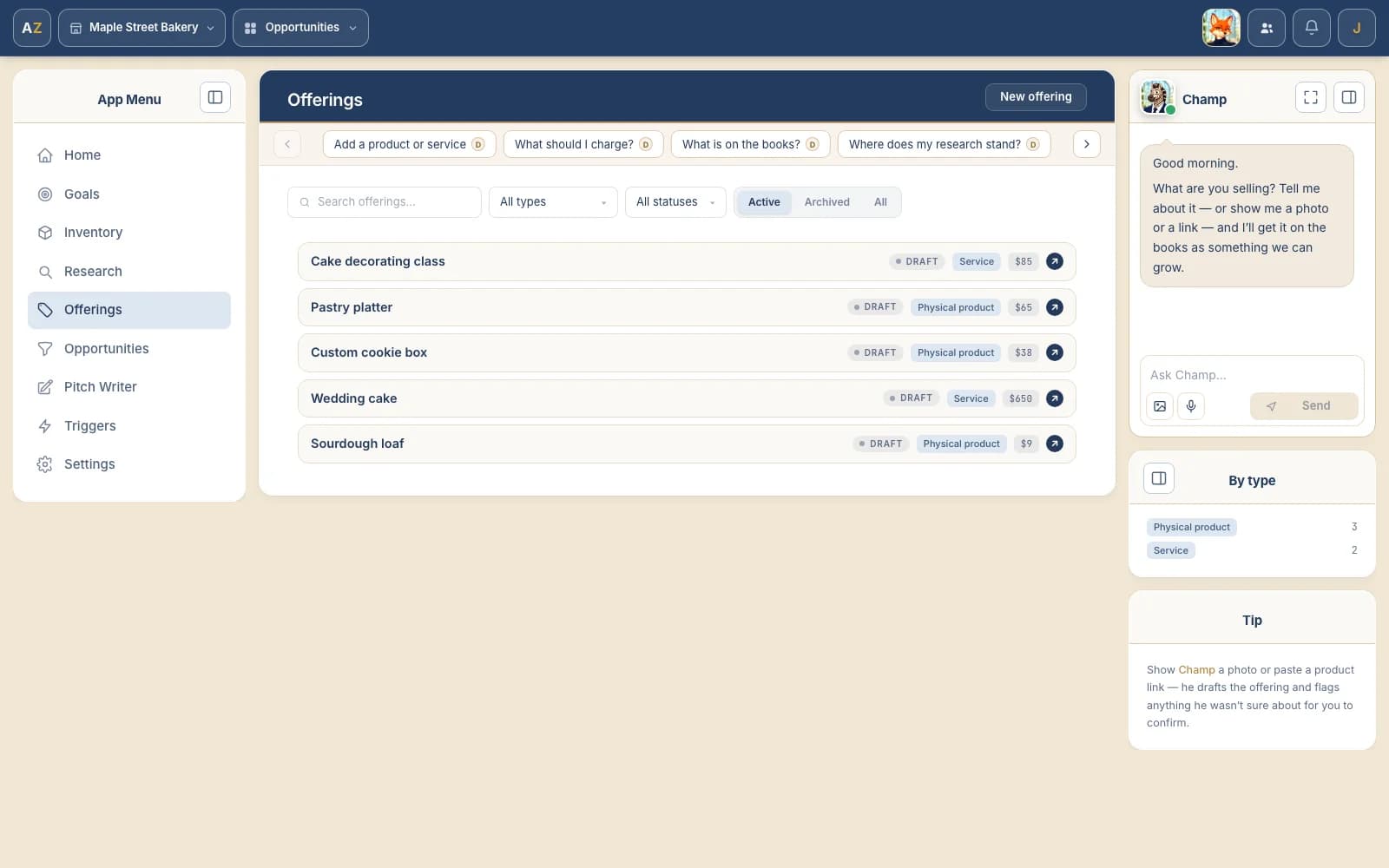This screenshot has width=1389, height=868.
Task: Click New offering button
Action: pos(1036,97)
